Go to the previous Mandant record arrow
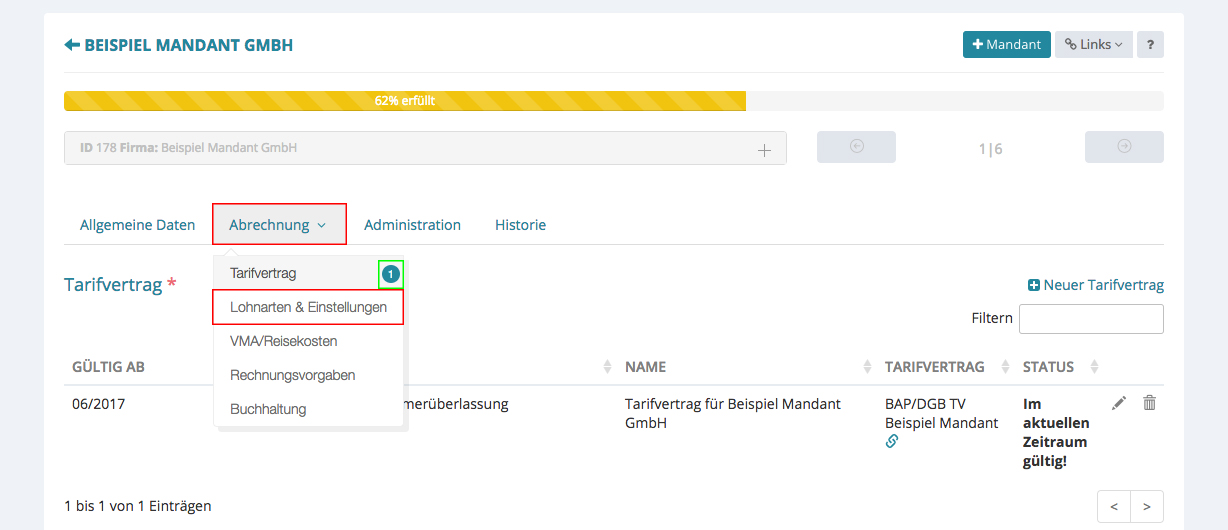Viewport: 1228px width, 530px height. tap(856, 147)
